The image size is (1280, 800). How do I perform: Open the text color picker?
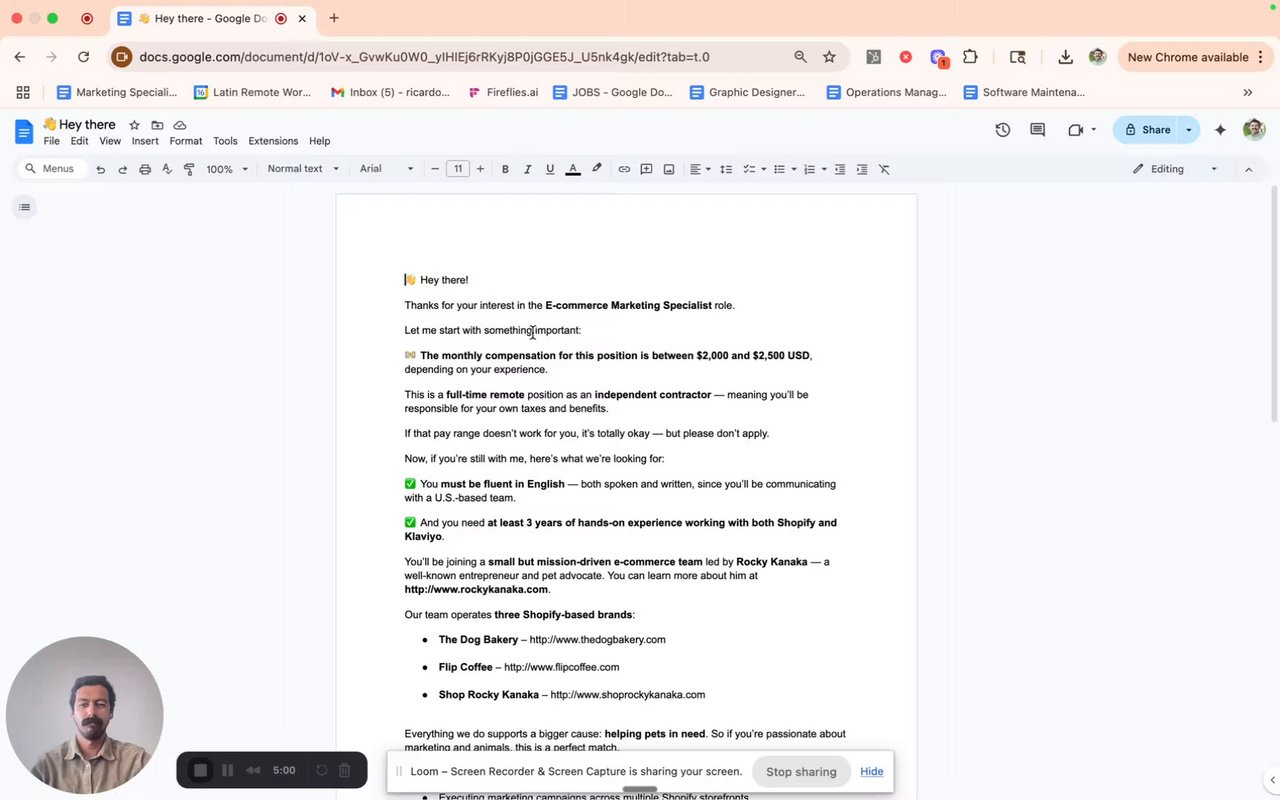point(573,169)
